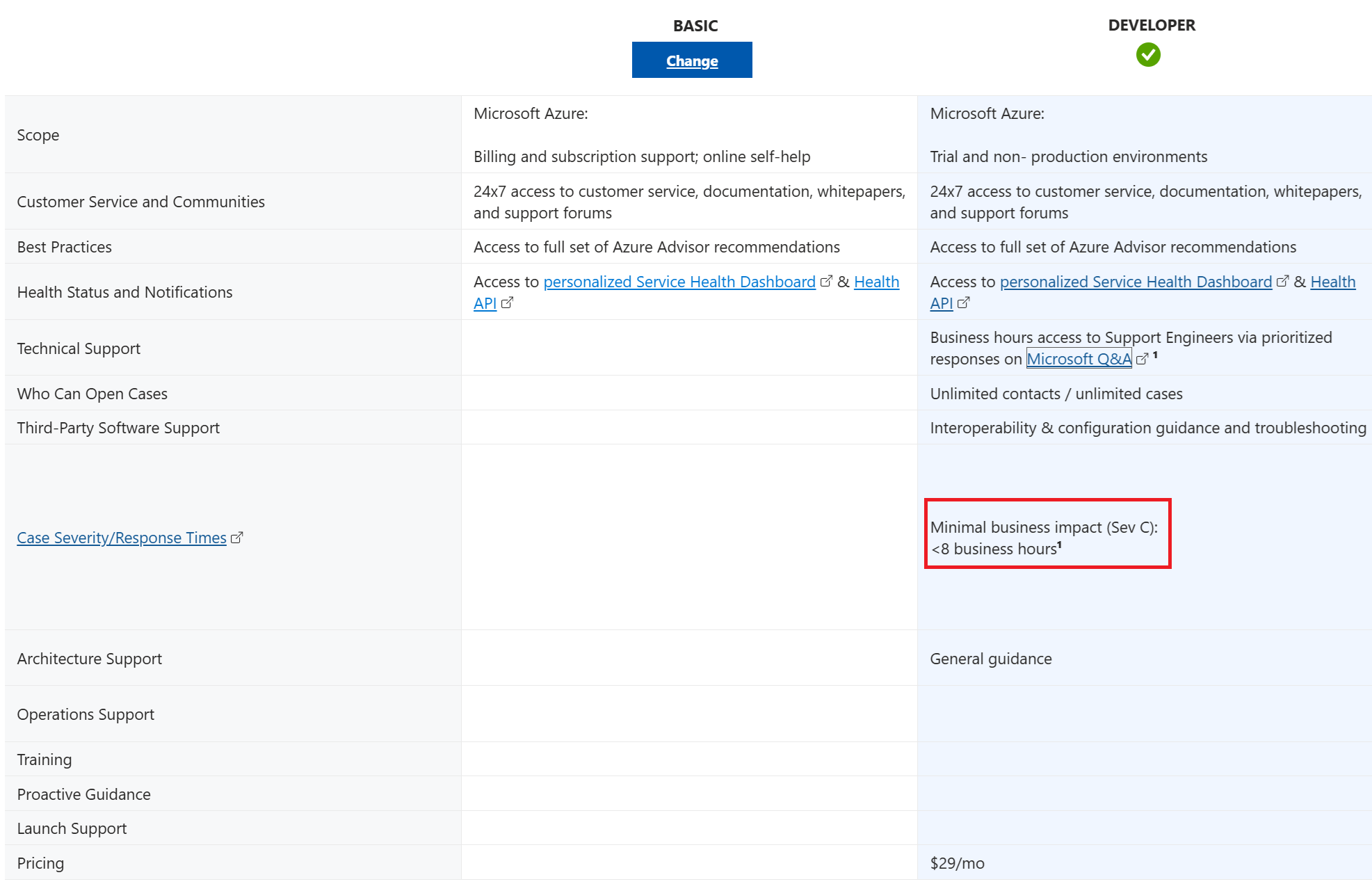Click external-link icon after Basic column API
The width and height of the screenshot is (1372, 884).
(507, 303)
